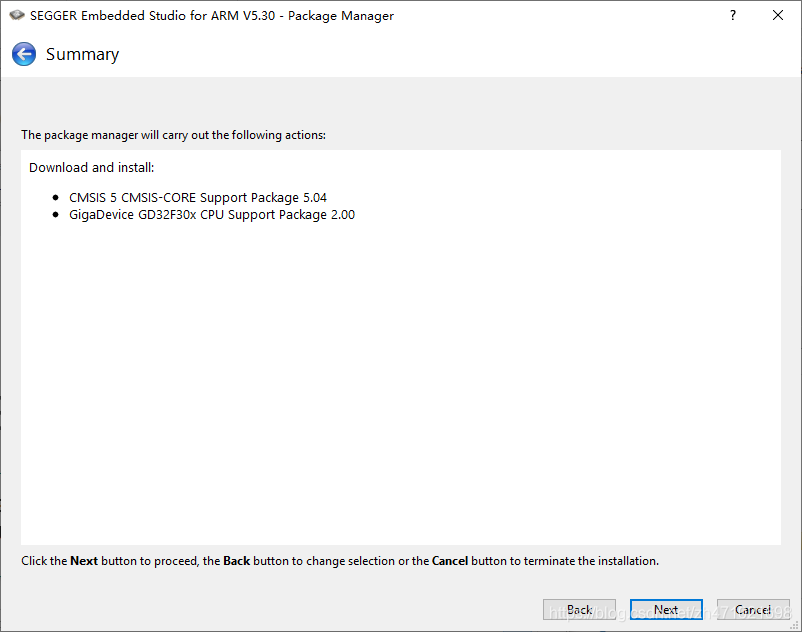Image resolution: width=802 pixels, height=632 pixels.
Task: Go back using the blue arrow icon
Action: pyautogui.click(x=24, y=54)
